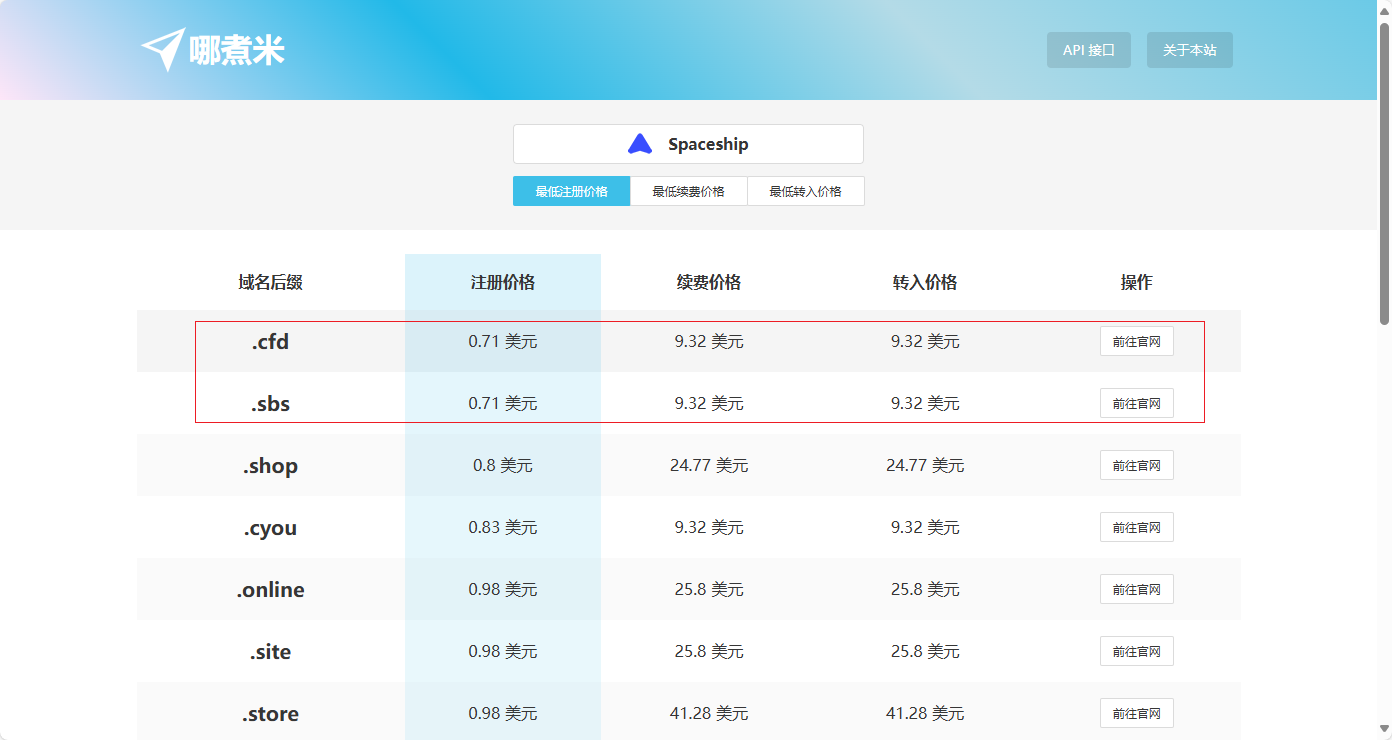Select the .sbs domain suffix
This screenshot has height=740, width=1392.
[270, 404]
